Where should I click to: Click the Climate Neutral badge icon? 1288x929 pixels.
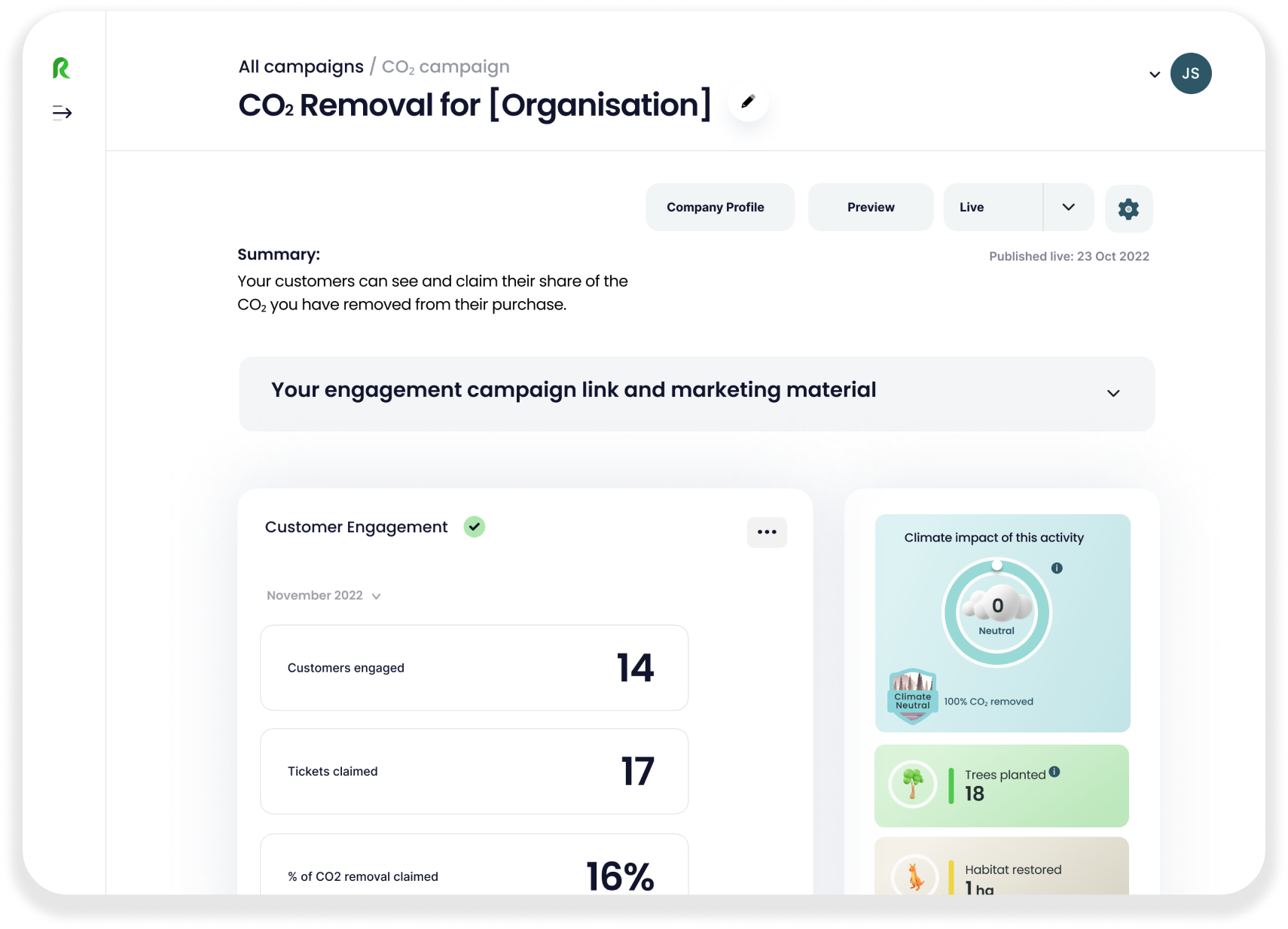(x=911, y=696)
